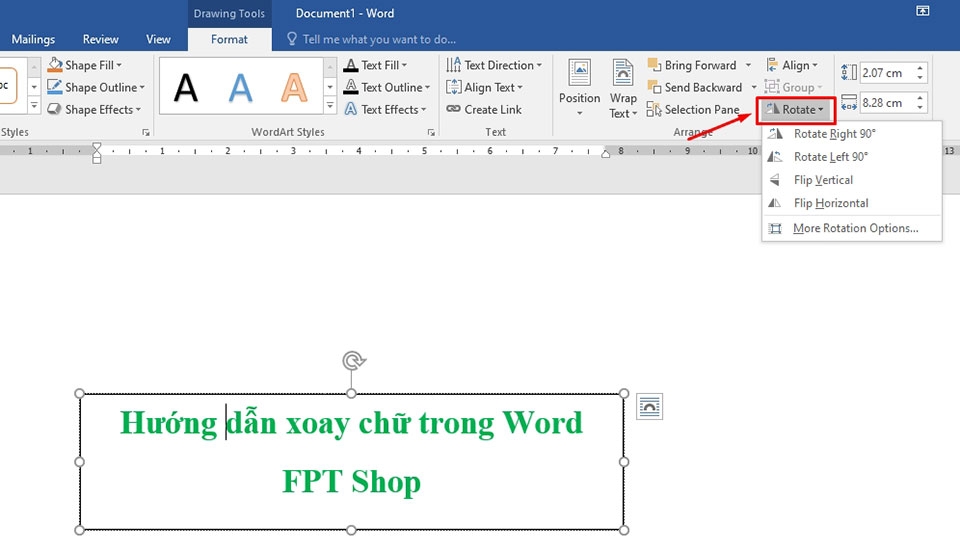This screenshot has width=960, height=550.
Task: Switch to the View tab
Action: pos(158,39)
